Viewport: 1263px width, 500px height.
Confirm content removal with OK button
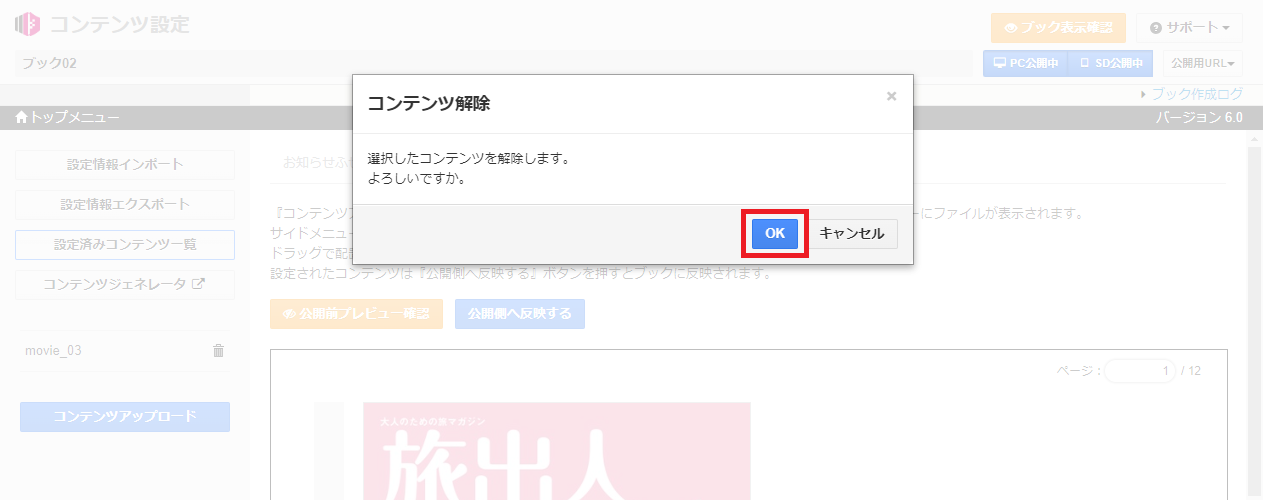click(774, 233)
